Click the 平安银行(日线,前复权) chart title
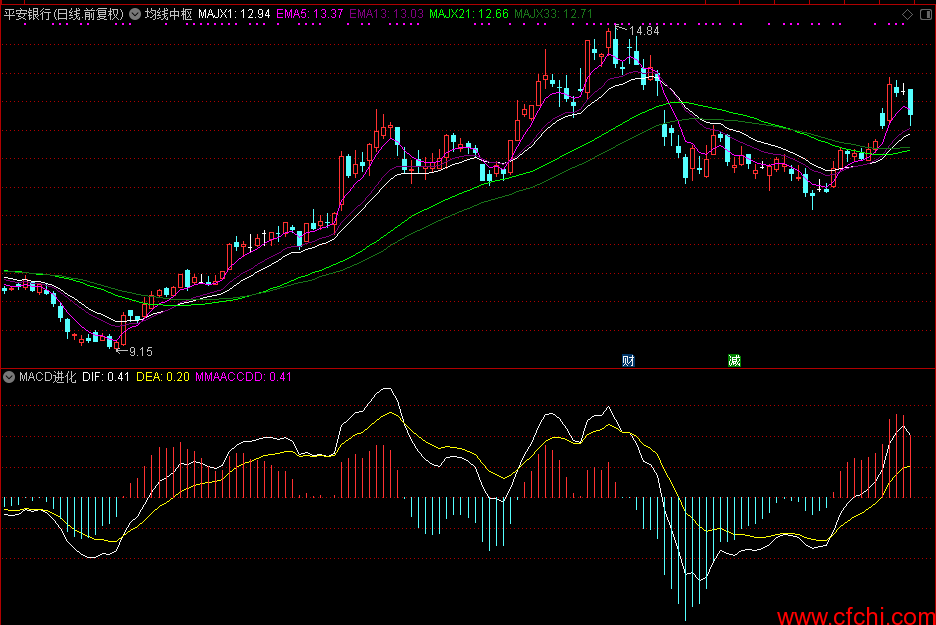This screenshot has width=936, height=625. point(63,14)
